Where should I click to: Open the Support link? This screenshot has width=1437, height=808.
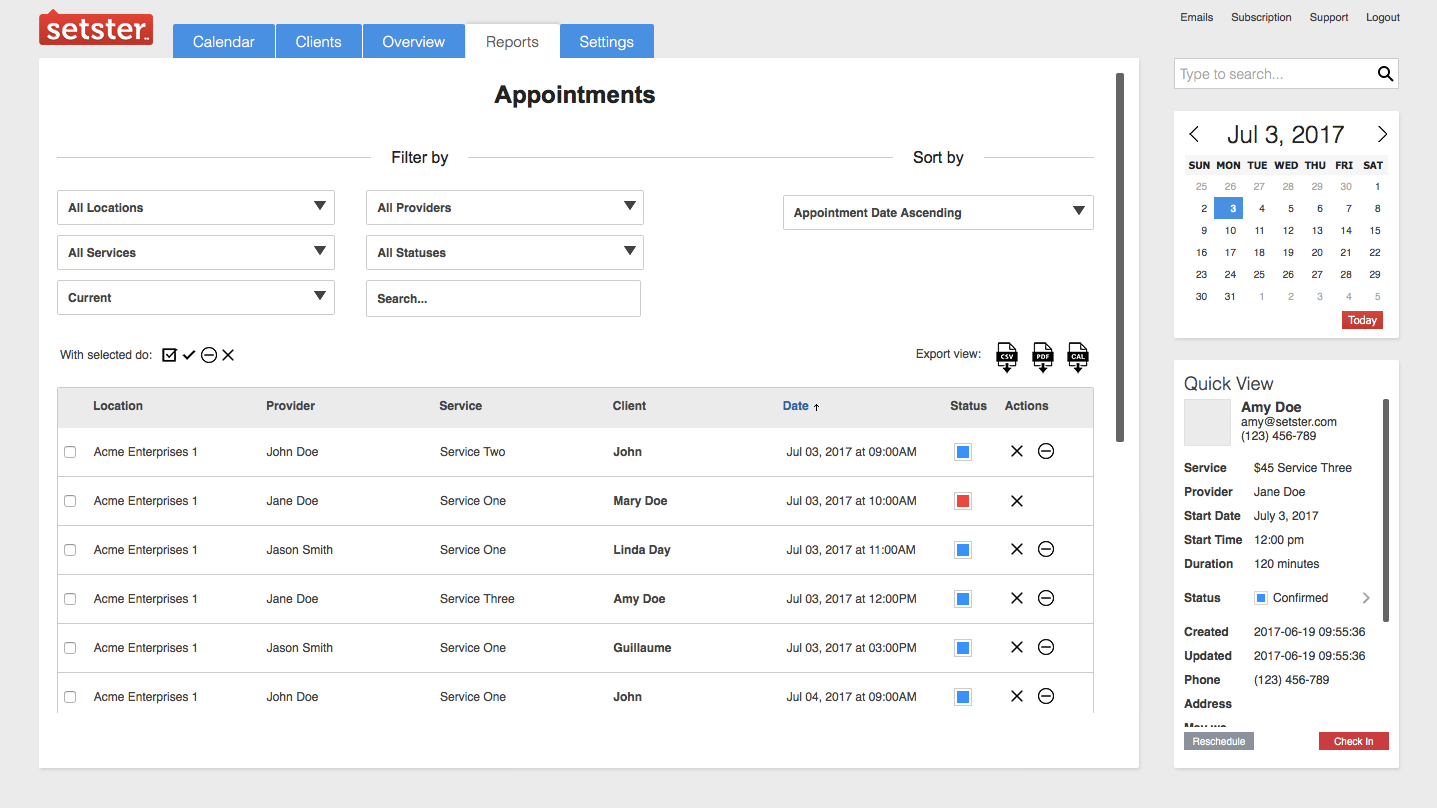click(x=1329, y=17)
